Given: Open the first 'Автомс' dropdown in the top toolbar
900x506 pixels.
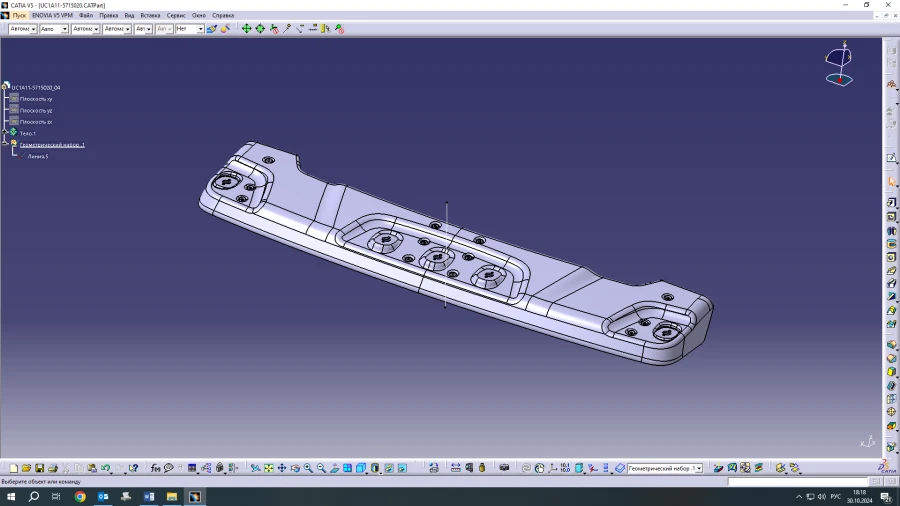Looking at the screenshot, I should (32, 29).
